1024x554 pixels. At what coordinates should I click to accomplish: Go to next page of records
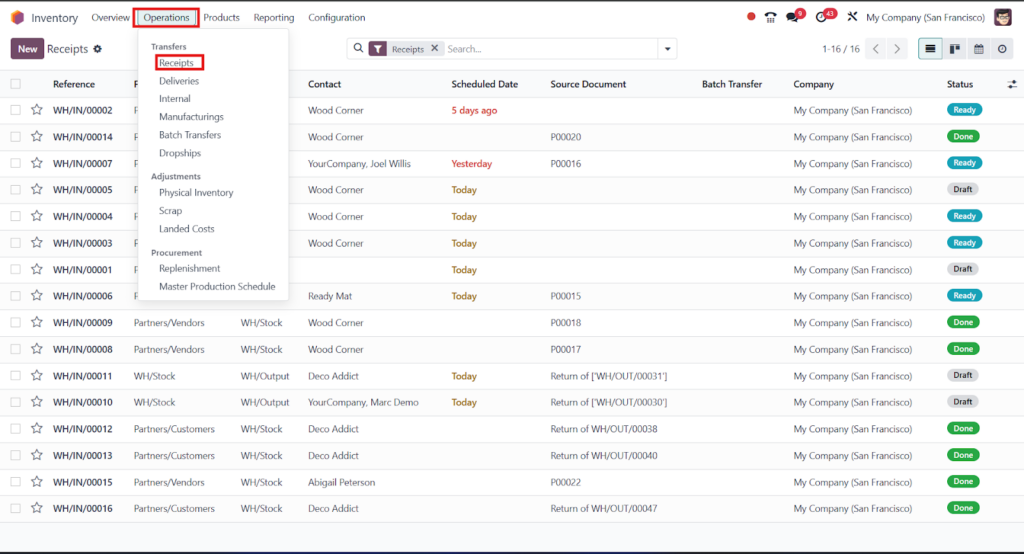(x=897, y=49)
